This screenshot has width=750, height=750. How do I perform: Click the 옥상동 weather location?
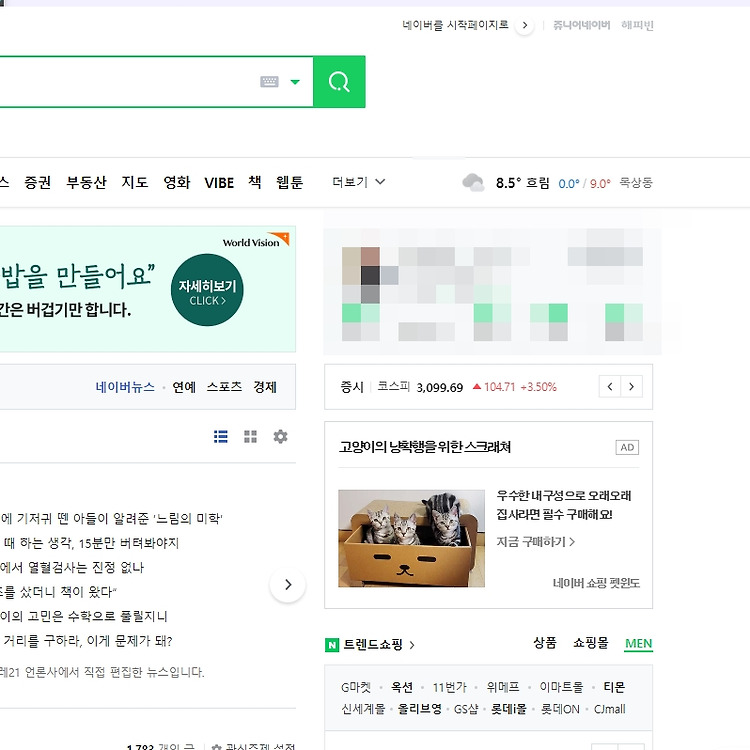(636, 183)
